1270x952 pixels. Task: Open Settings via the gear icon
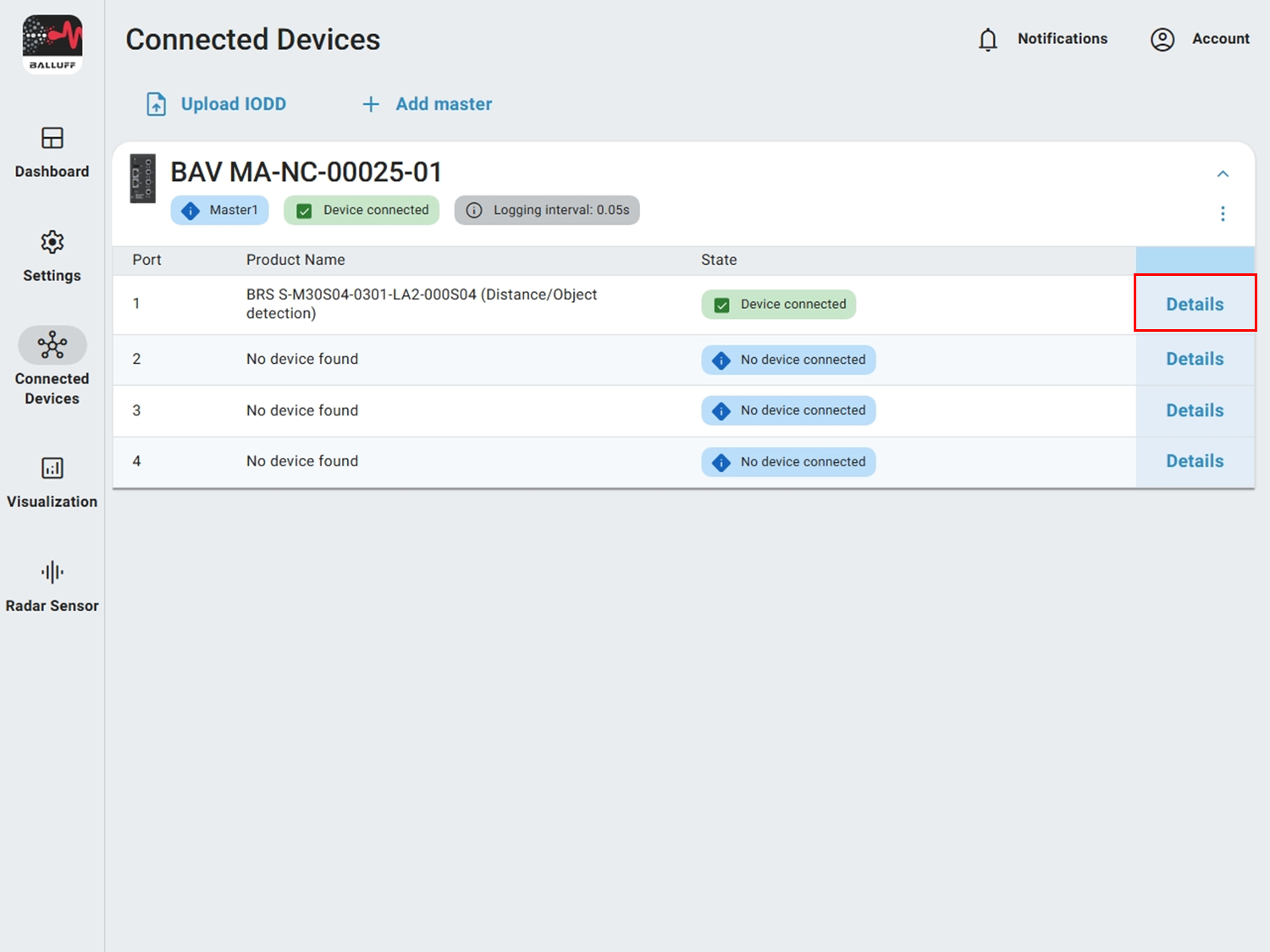[x=52, y=243]
